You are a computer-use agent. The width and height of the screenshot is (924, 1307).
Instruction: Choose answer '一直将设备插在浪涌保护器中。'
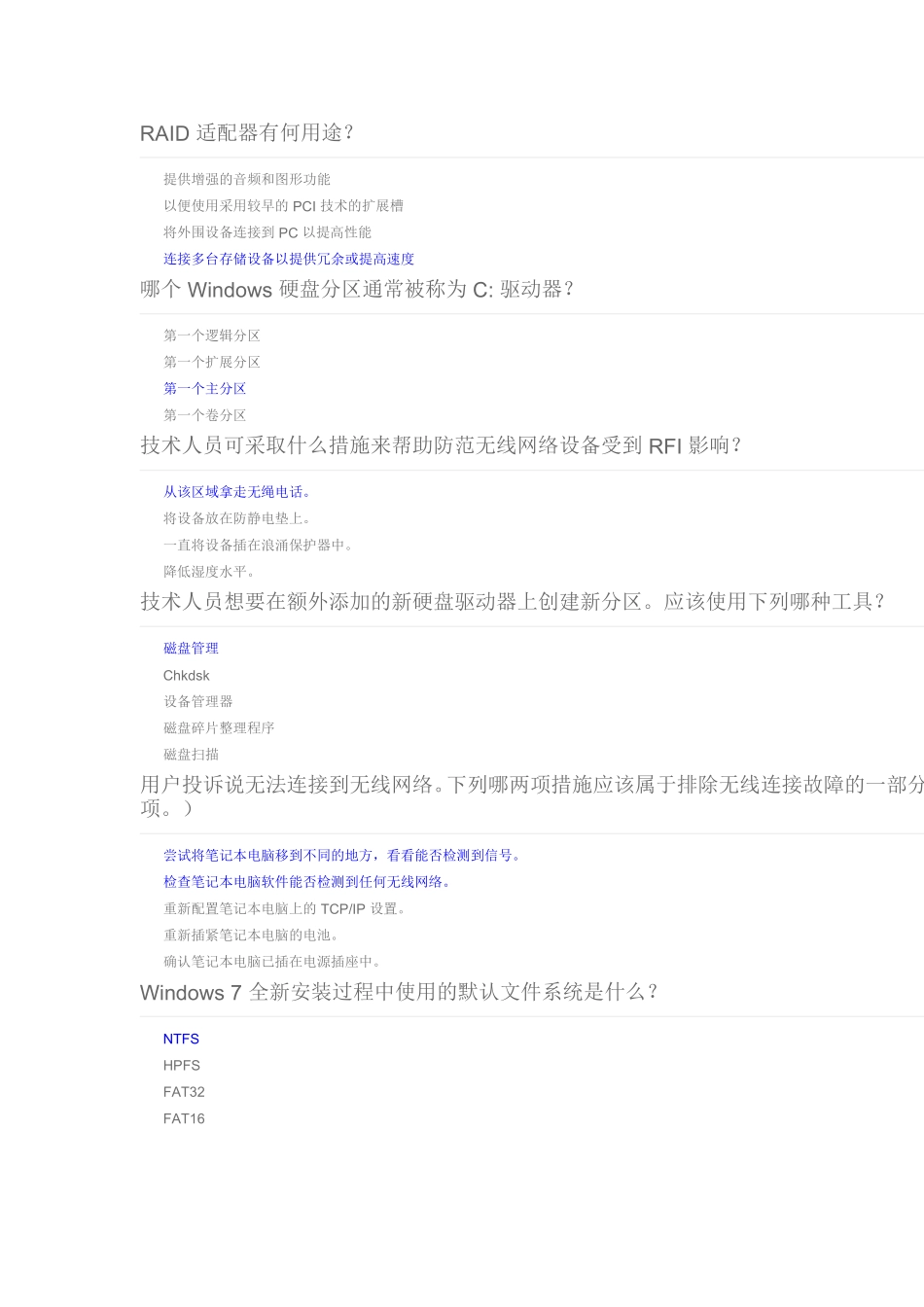tap(261, 546)
